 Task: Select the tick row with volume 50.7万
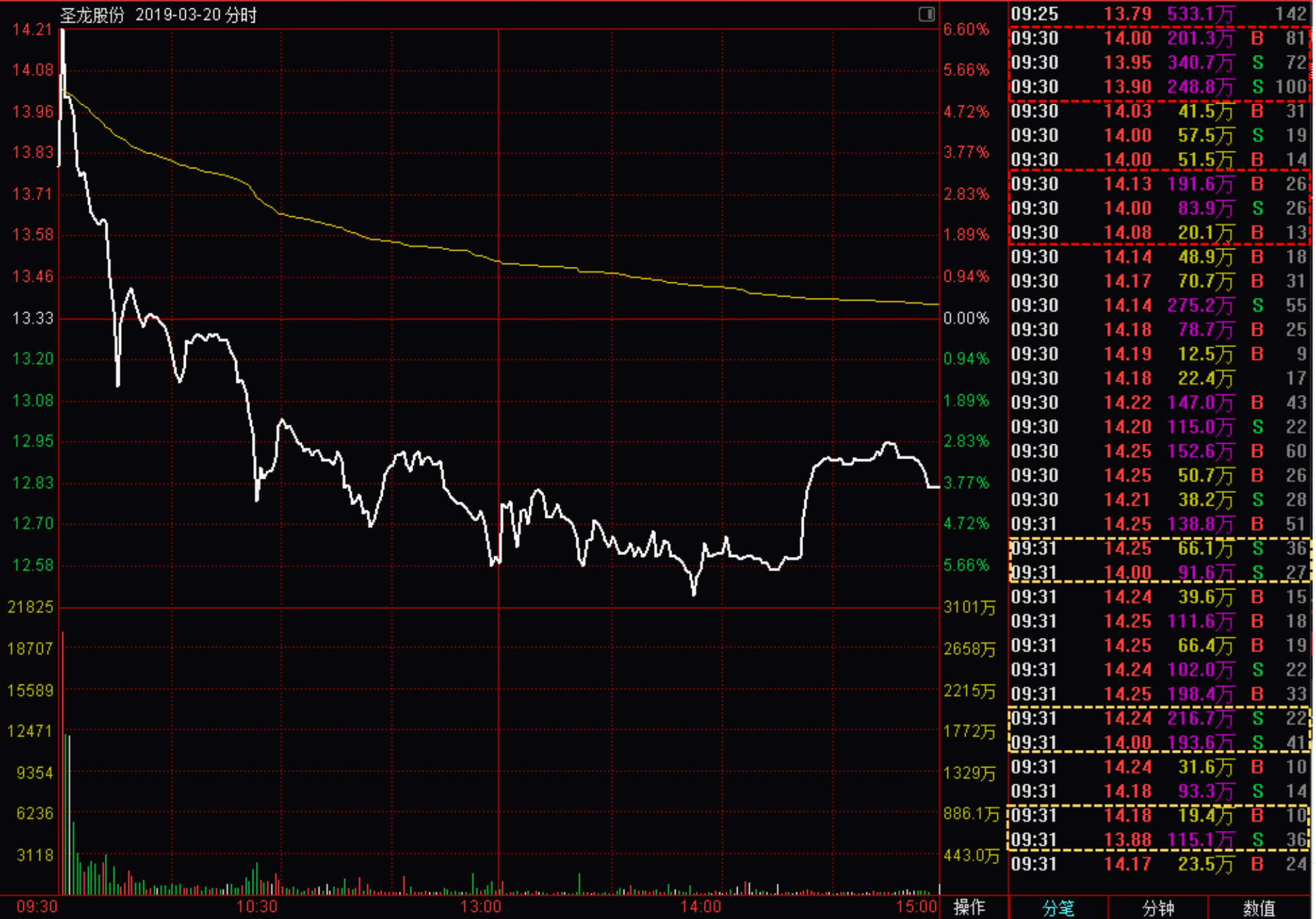[1159, 475]
